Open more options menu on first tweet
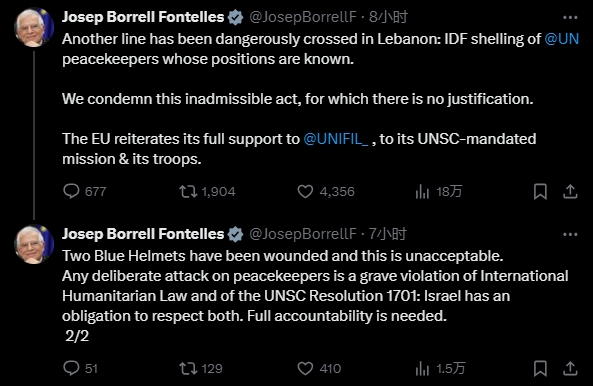 click(x=570, y=17)
